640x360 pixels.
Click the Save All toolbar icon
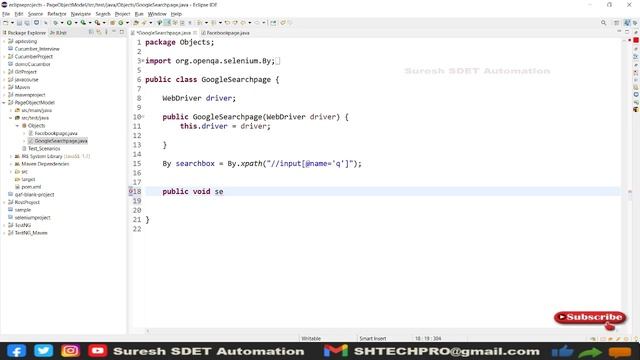(x=27, y=23)
